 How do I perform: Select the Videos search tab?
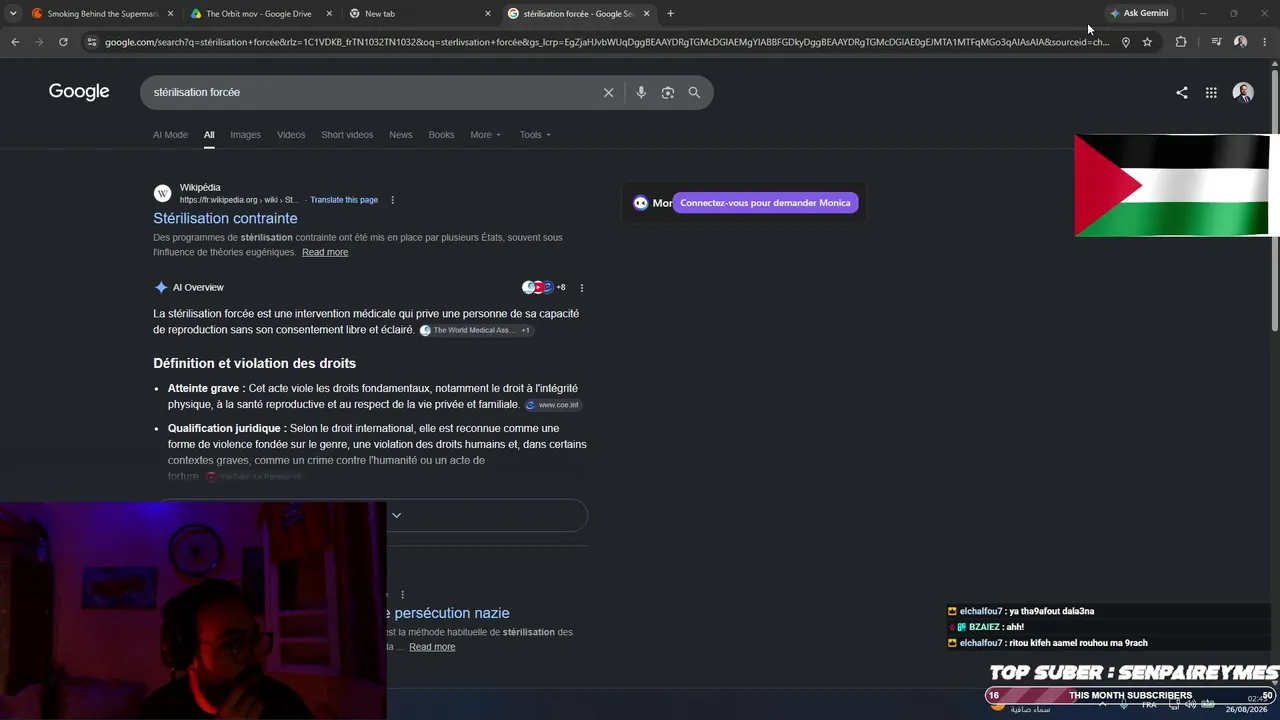(x=291, y=135)
